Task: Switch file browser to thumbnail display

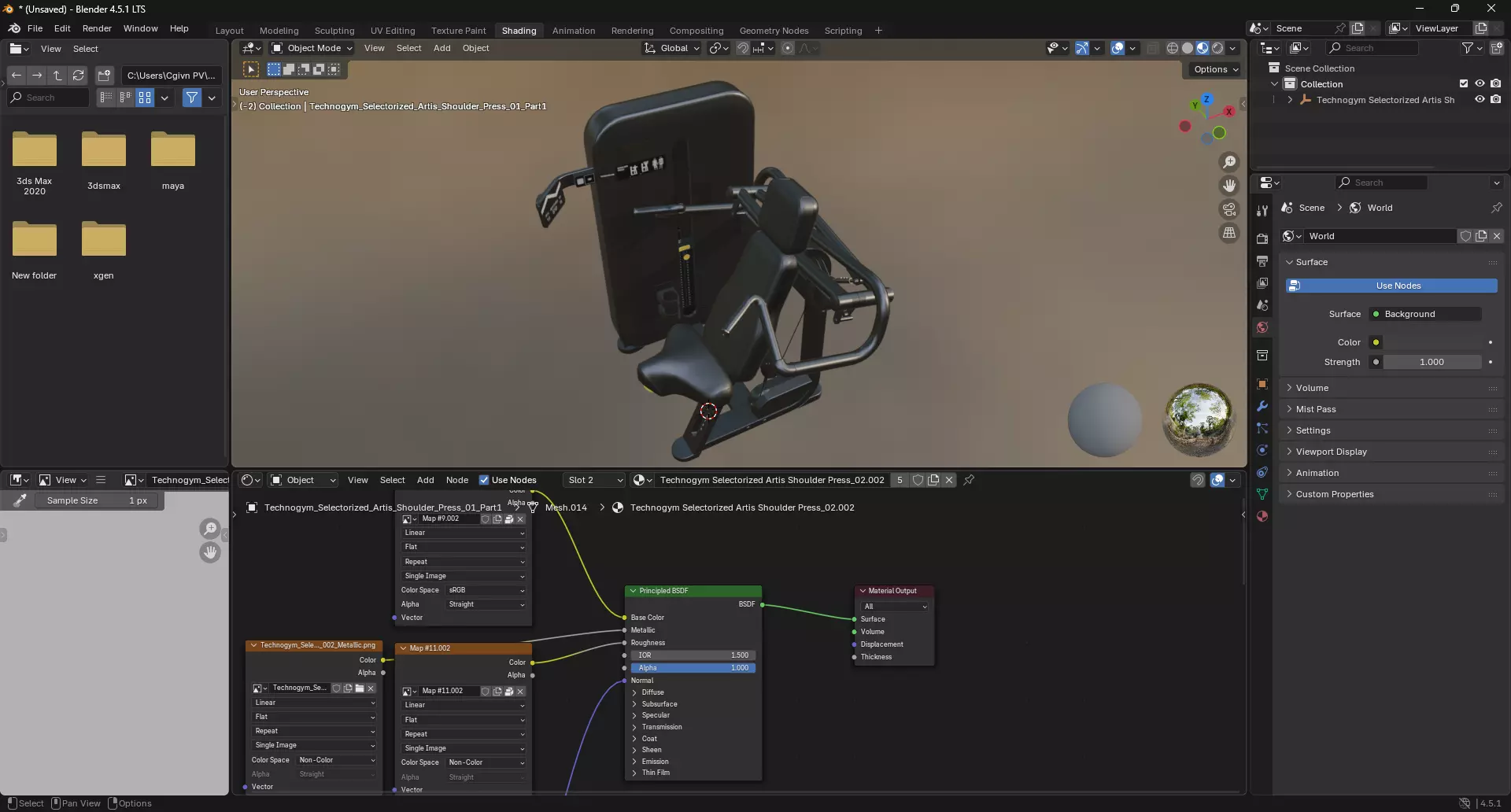Action: click(x=145, y=98)
